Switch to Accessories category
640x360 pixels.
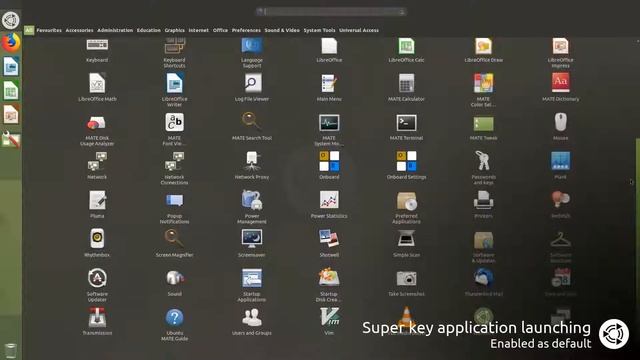pyautogui.click(x=79, y=30)
